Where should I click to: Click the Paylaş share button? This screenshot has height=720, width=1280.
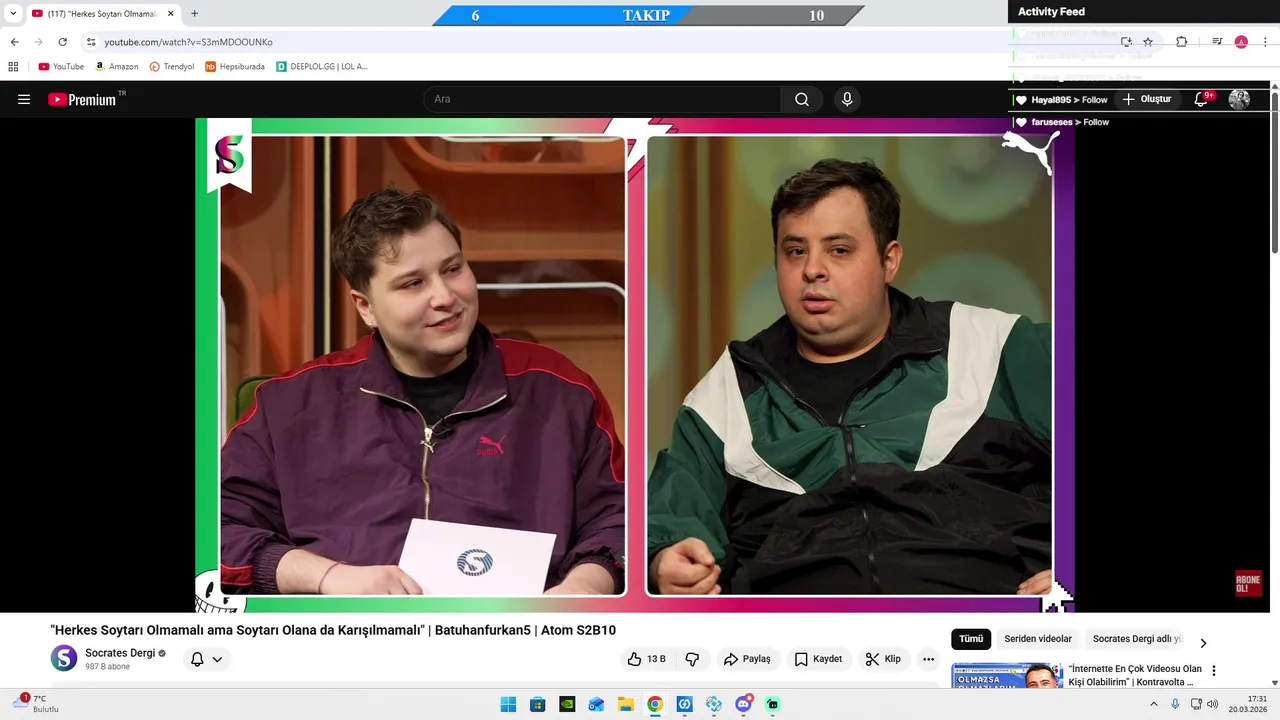(x=747, y=659)
